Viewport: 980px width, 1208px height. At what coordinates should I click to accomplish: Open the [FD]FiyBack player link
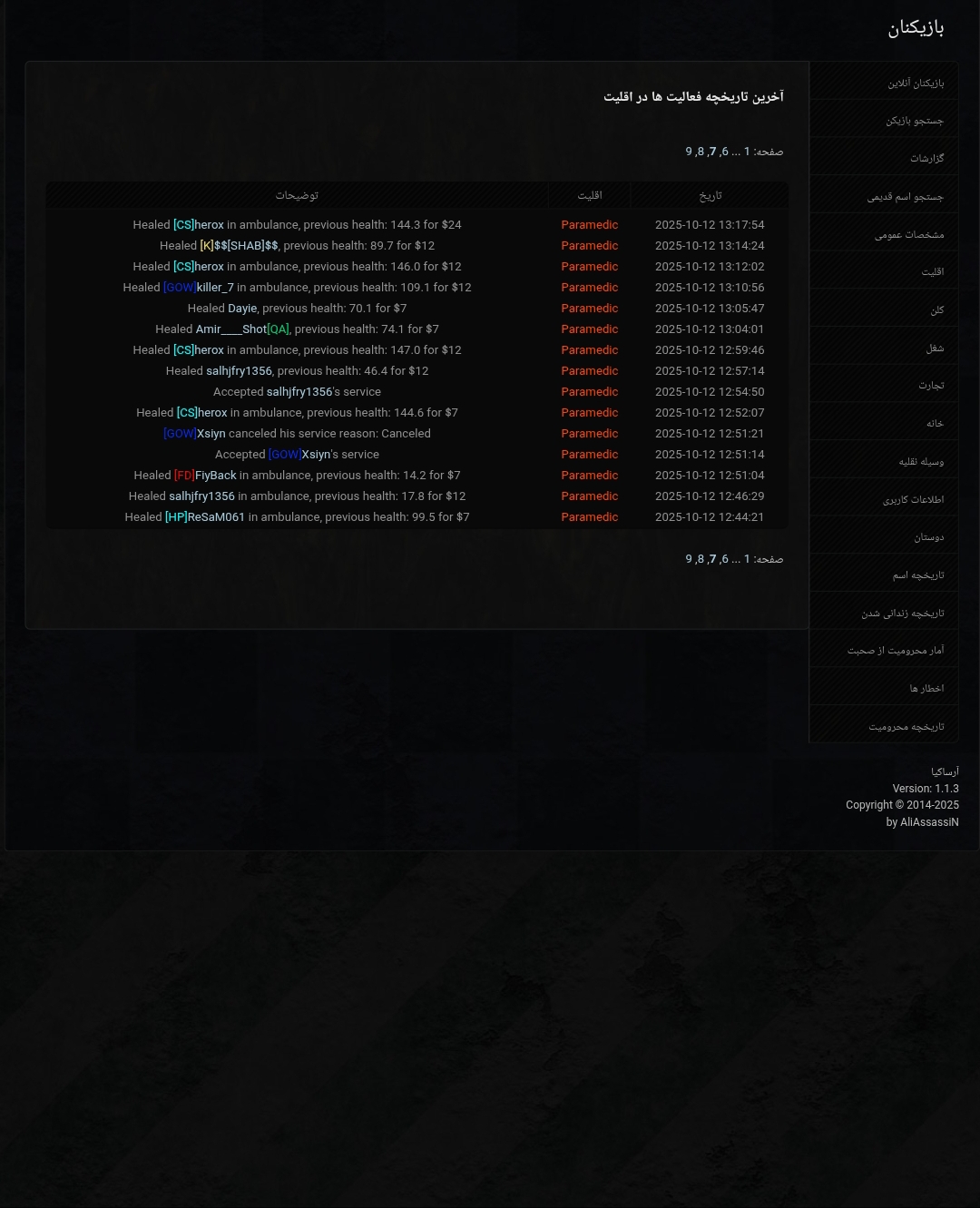coord(205,476)
